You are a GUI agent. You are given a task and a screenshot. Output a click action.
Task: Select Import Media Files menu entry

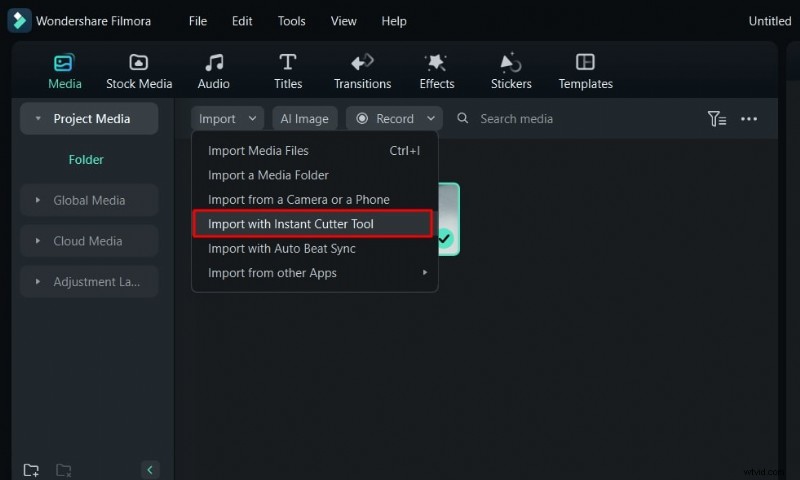click(258, 151)
